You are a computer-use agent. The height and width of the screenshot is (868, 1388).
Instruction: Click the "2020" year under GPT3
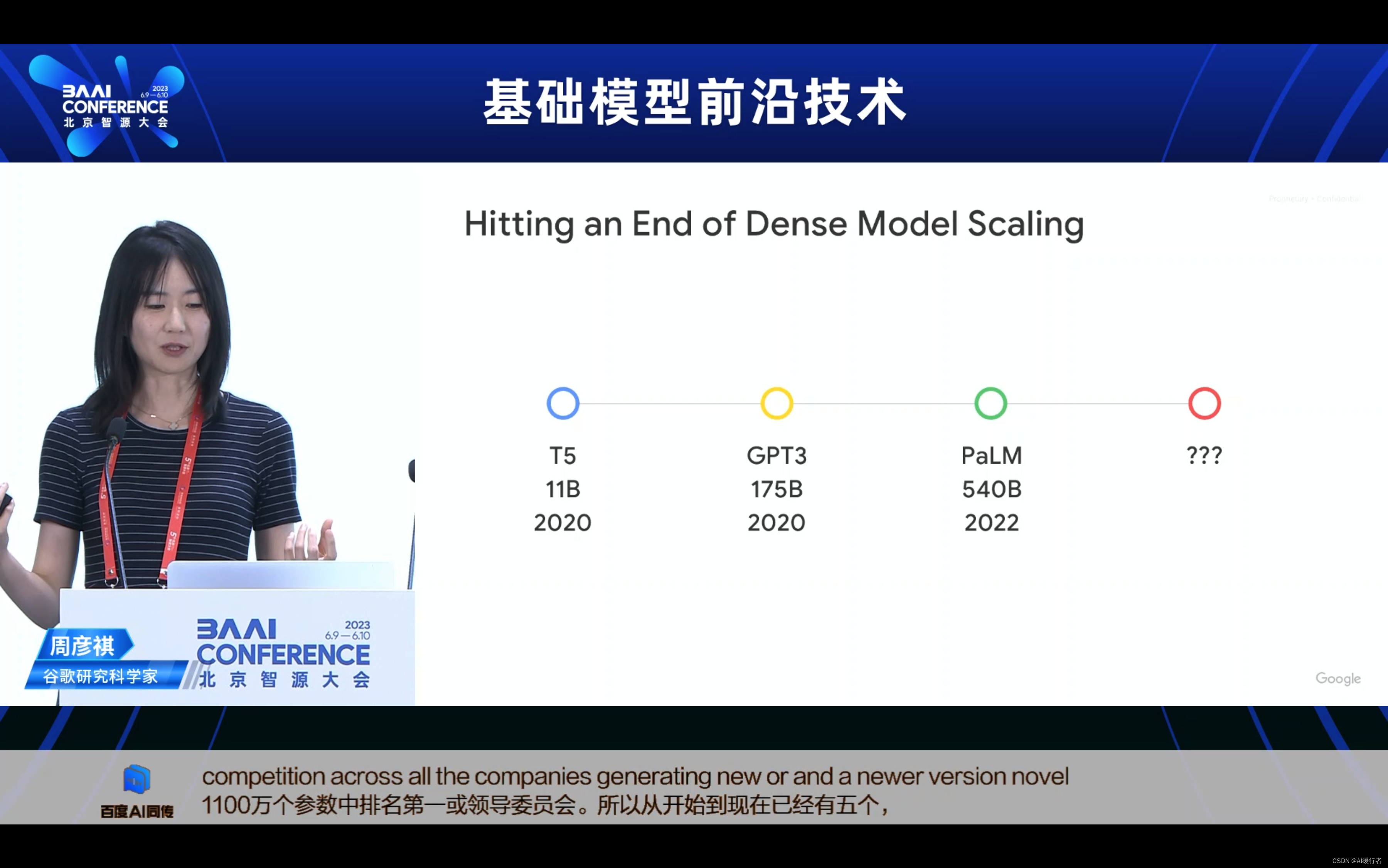(777, 523)
